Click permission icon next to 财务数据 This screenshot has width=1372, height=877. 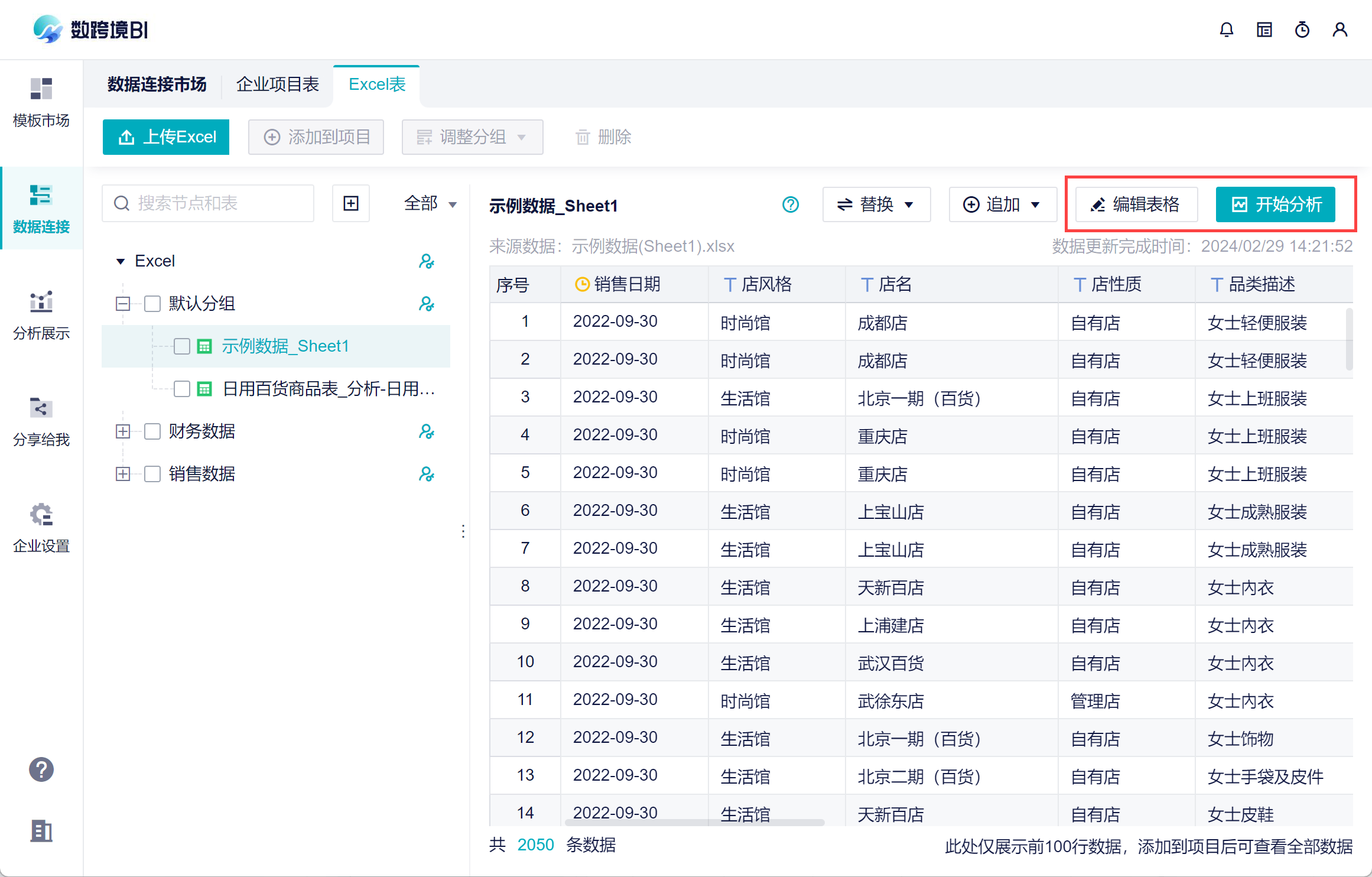[426, 431]
